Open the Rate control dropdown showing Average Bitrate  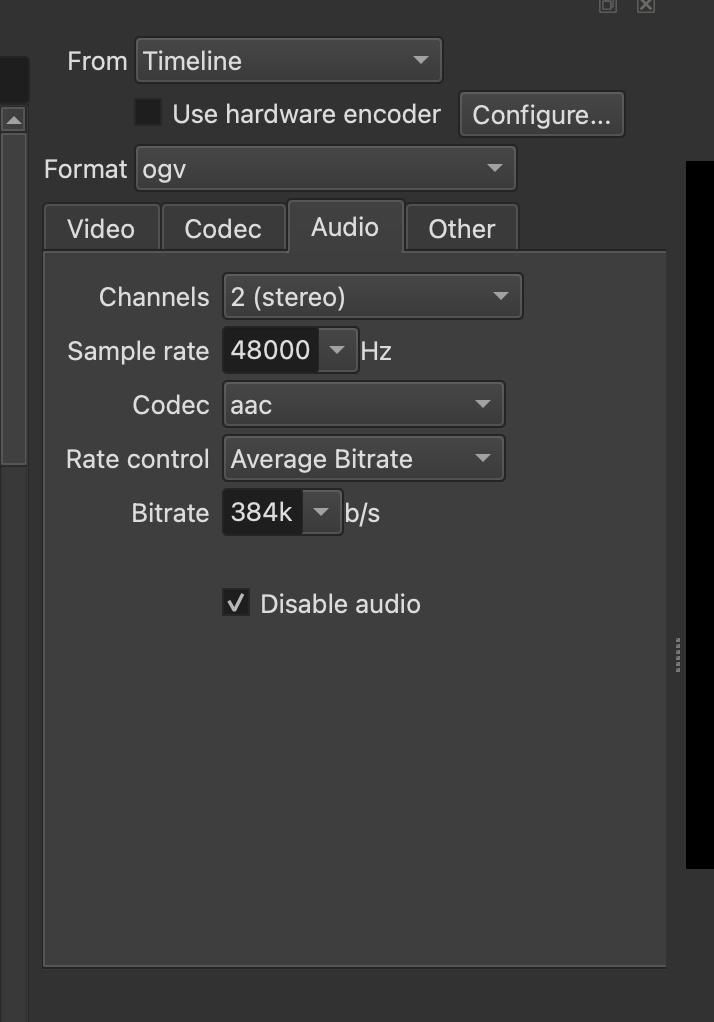363,458
